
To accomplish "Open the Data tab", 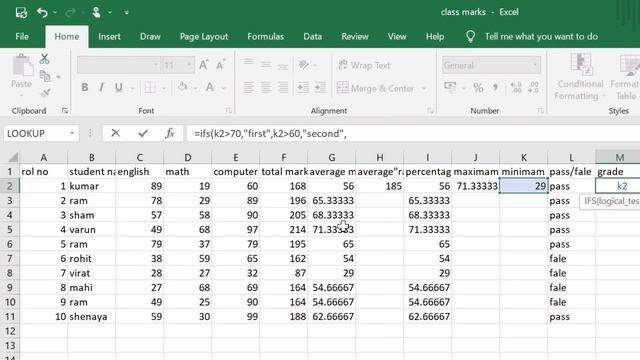I will tap(312, 36).
